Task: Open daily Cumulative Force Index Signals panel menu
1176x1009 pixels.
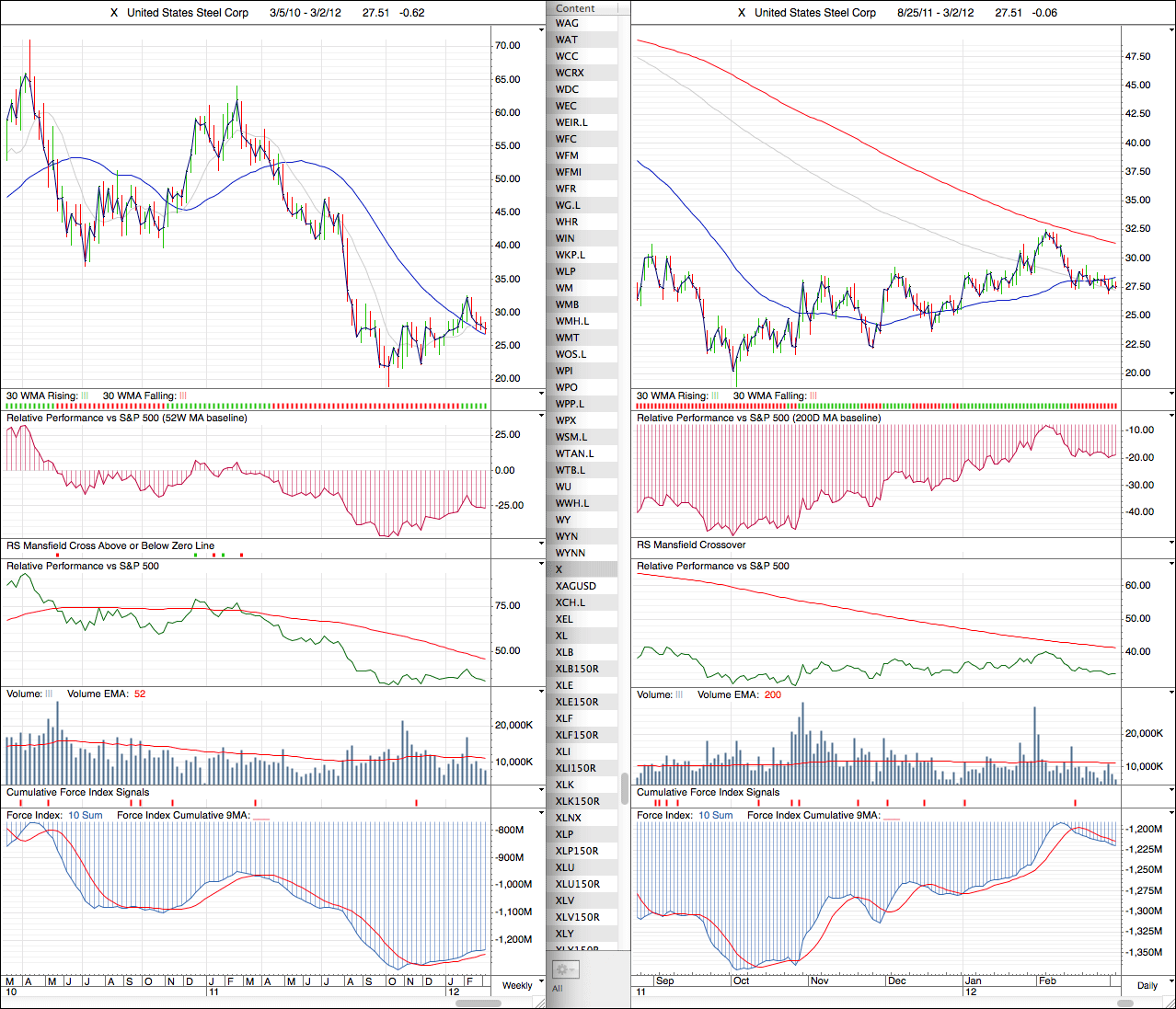Action: (x=1171, y=791)
